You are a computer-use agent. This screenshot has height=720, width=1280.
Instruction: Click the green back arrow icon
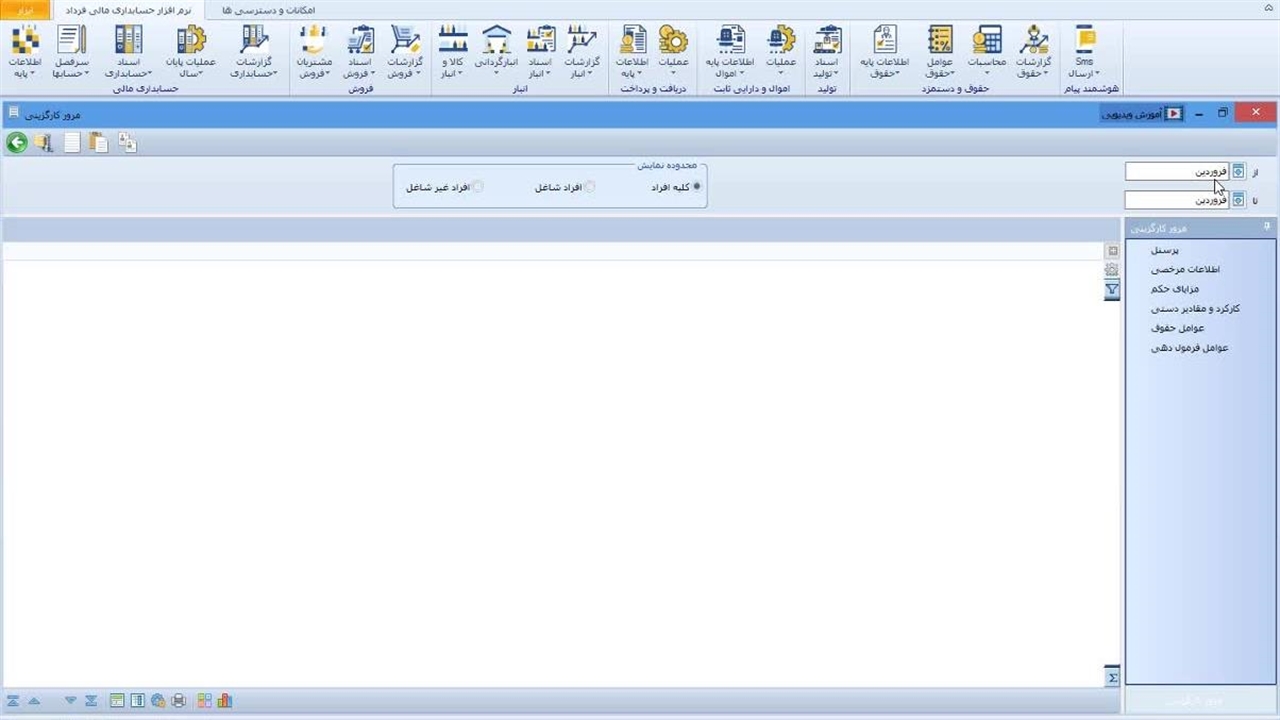click(x=17, y=143)
